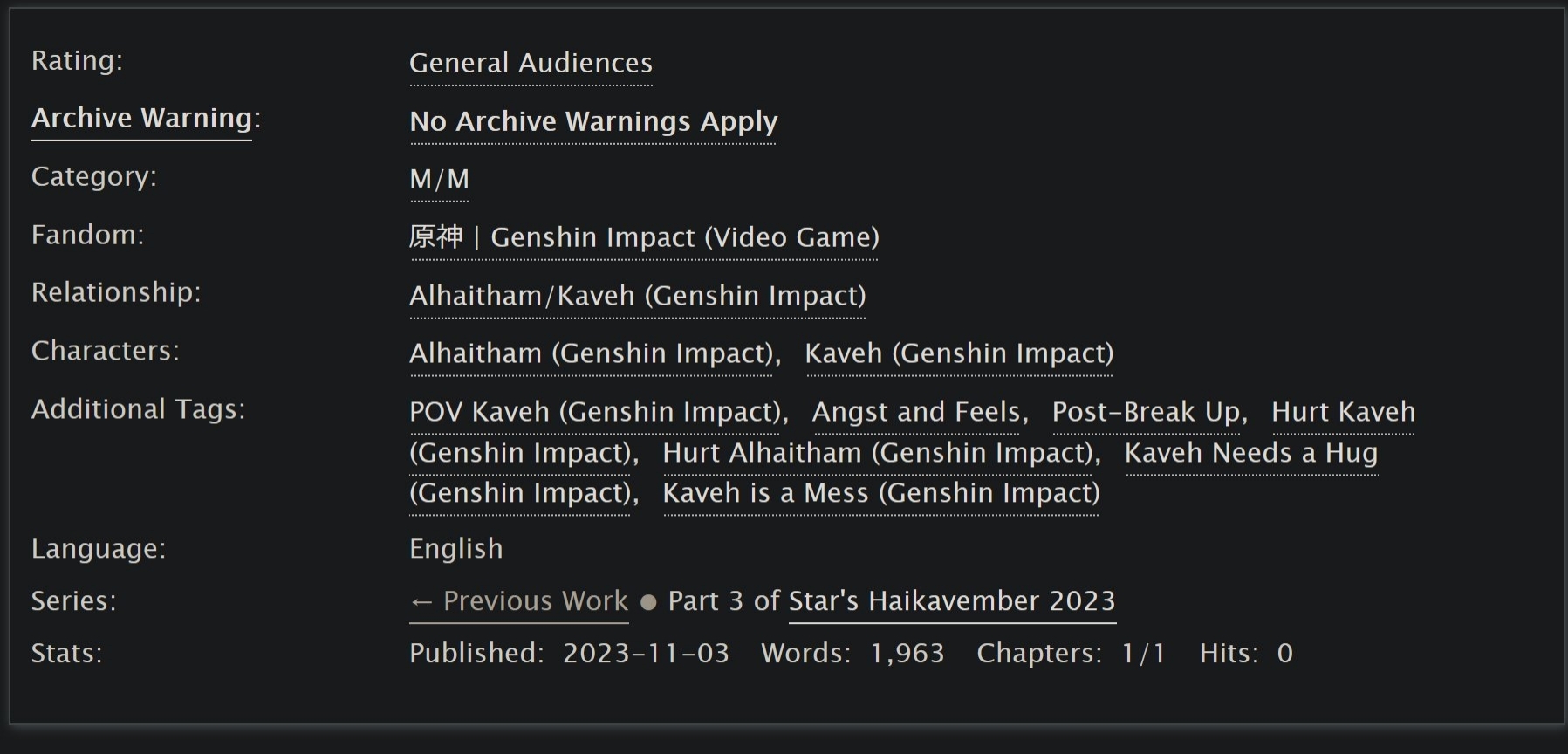
Task: Click the Alhaitham/Kaveh relationship tag
Action: point(637,296)
